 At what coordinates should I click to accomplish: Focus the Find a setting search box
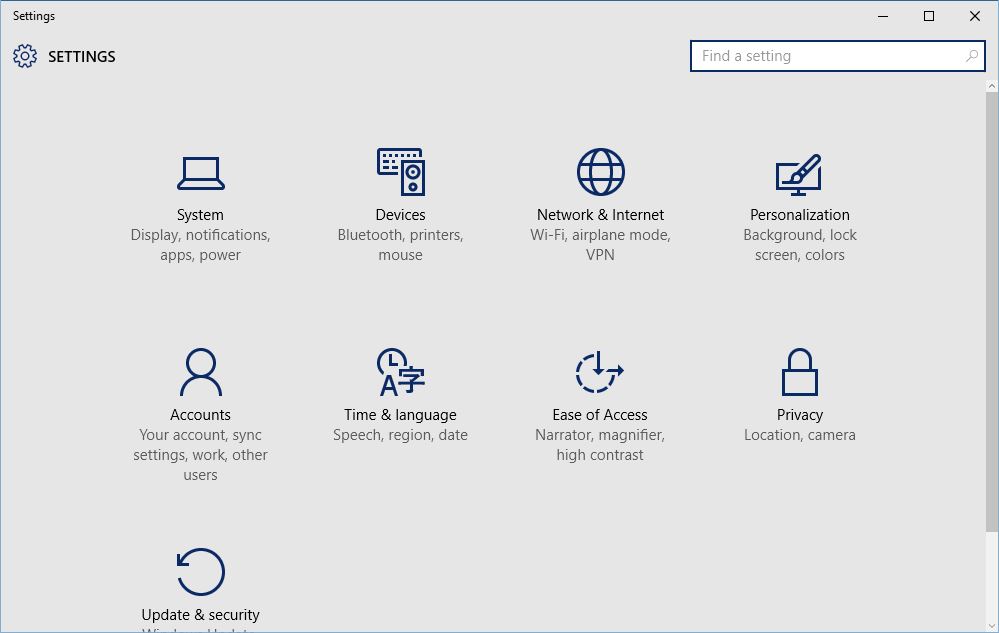pyautogui.click(x=837, y=56)
